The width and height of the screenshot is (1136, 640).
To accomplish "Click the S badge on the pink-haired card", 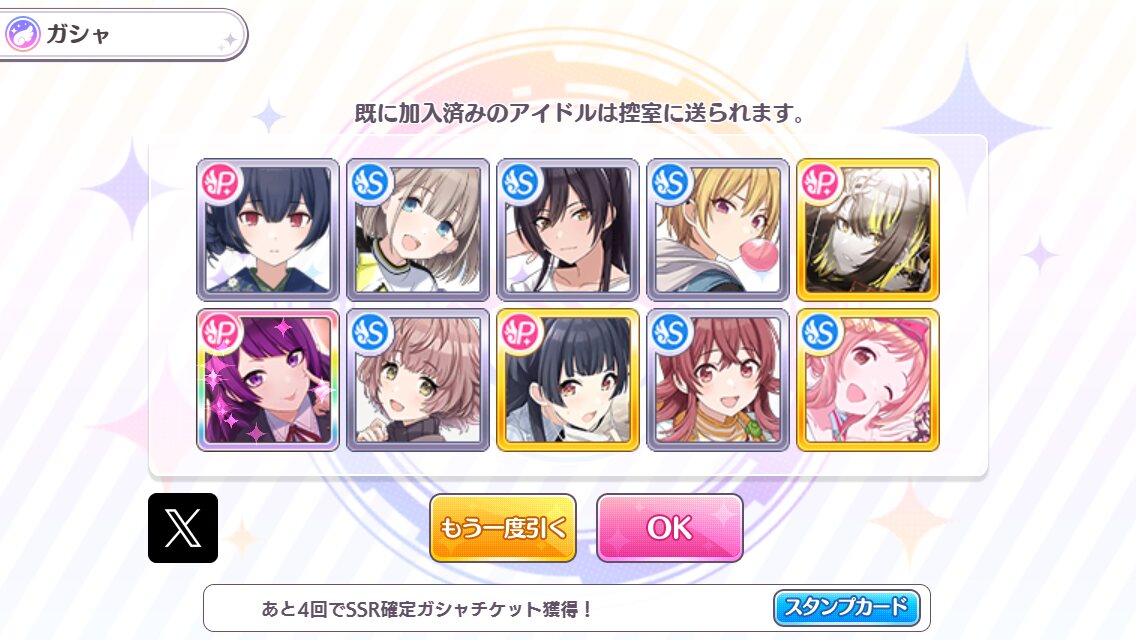I will tap(821, 333).
